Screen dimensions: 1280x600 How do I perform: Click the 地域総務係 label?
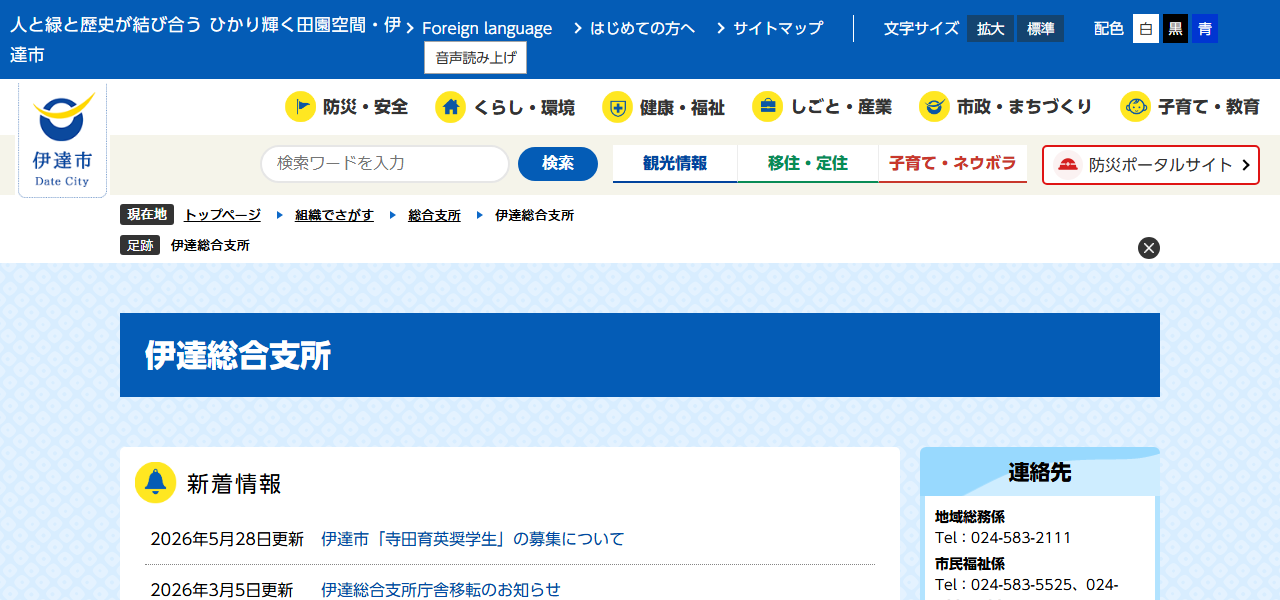click(x=970, y=517)
